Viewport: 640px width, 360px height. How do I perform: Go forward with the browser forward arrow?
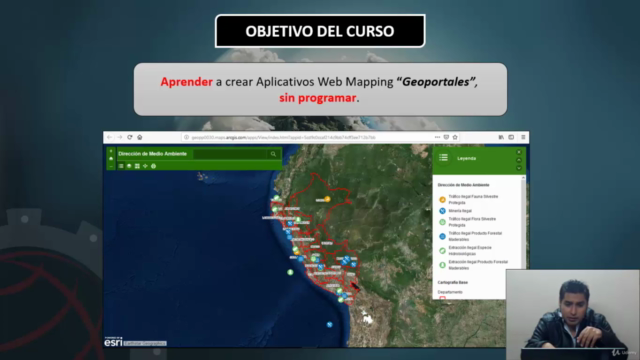point(120,138)
